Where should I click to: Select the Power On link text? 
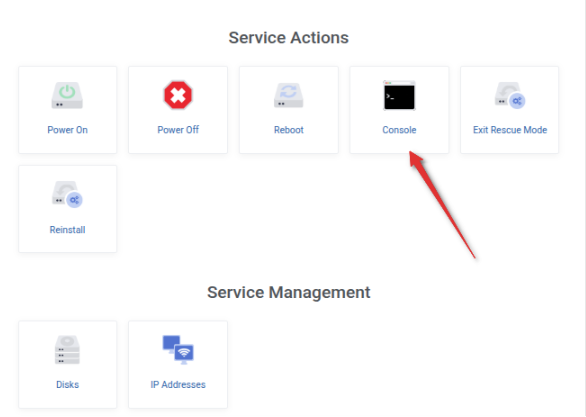(x=67, y=130)
